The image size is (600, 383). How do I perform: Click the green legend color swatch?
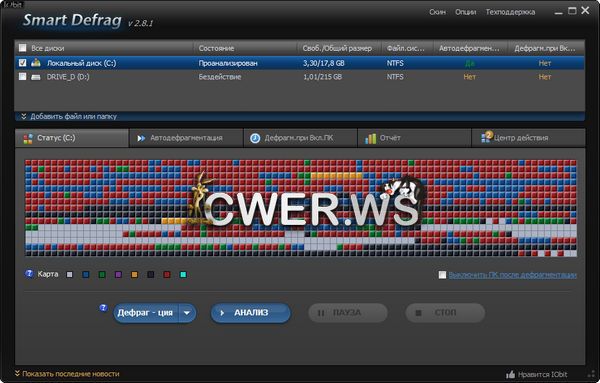click(102, 274)
